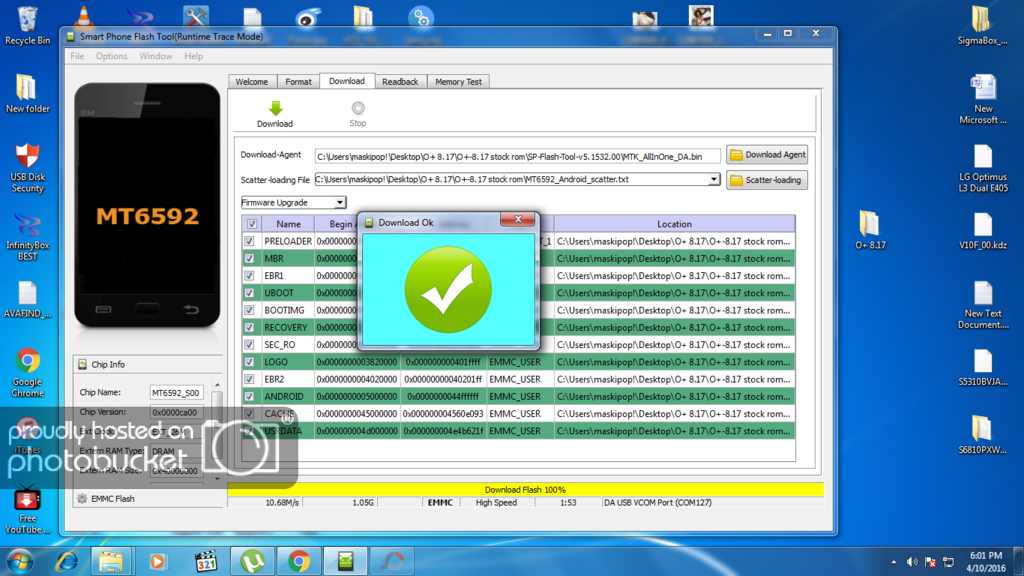The image size is (1024, 576).
Task: Open the Help menu
Action: point(193,56)
